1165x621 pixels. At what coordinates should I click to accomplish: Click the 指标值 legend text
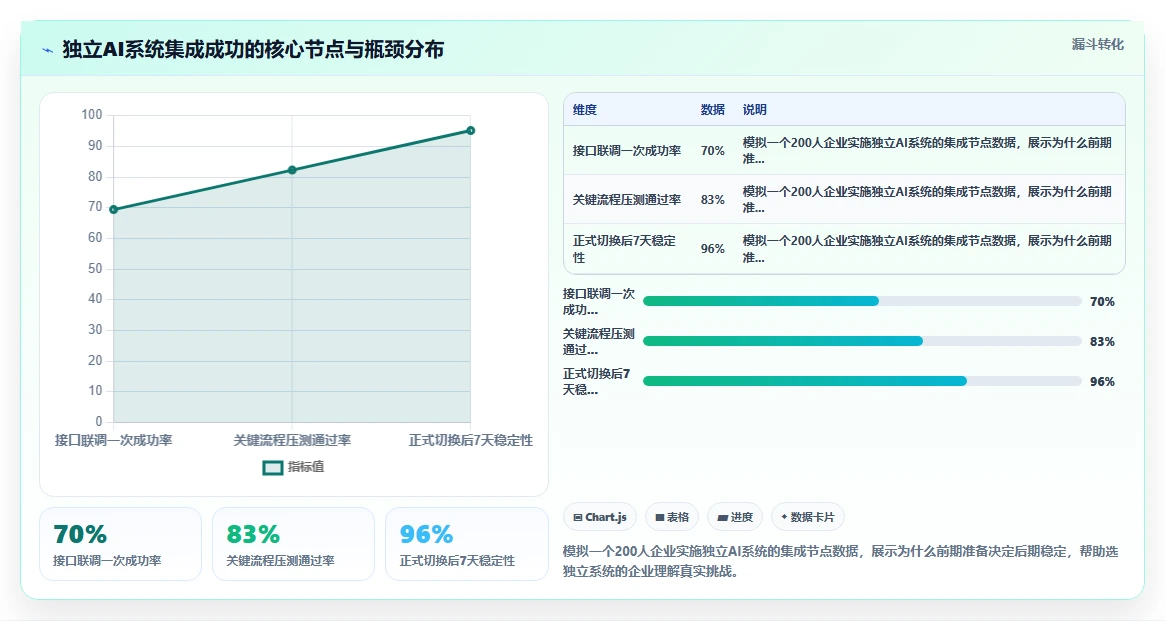306,466
